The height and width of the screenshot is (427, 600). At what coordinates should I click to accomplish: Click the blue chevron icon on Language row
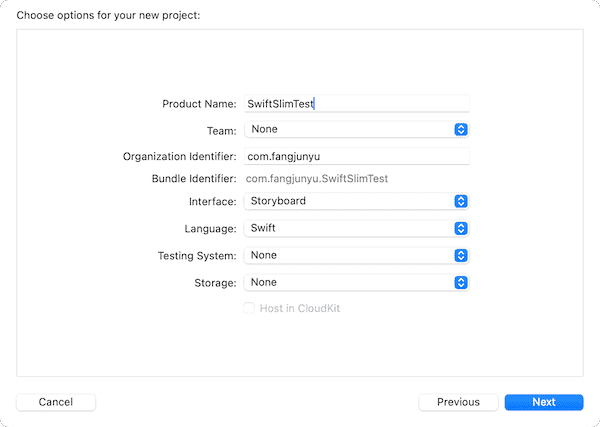(x=461, y=228)
